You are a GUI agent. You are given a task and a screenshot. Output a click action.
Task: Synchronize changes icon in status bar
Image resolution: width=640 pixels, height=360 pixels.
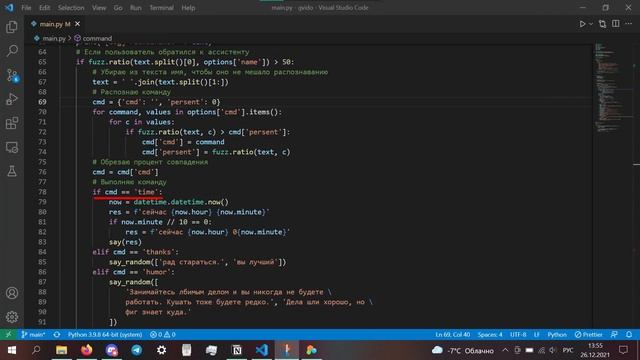(57, 334)
